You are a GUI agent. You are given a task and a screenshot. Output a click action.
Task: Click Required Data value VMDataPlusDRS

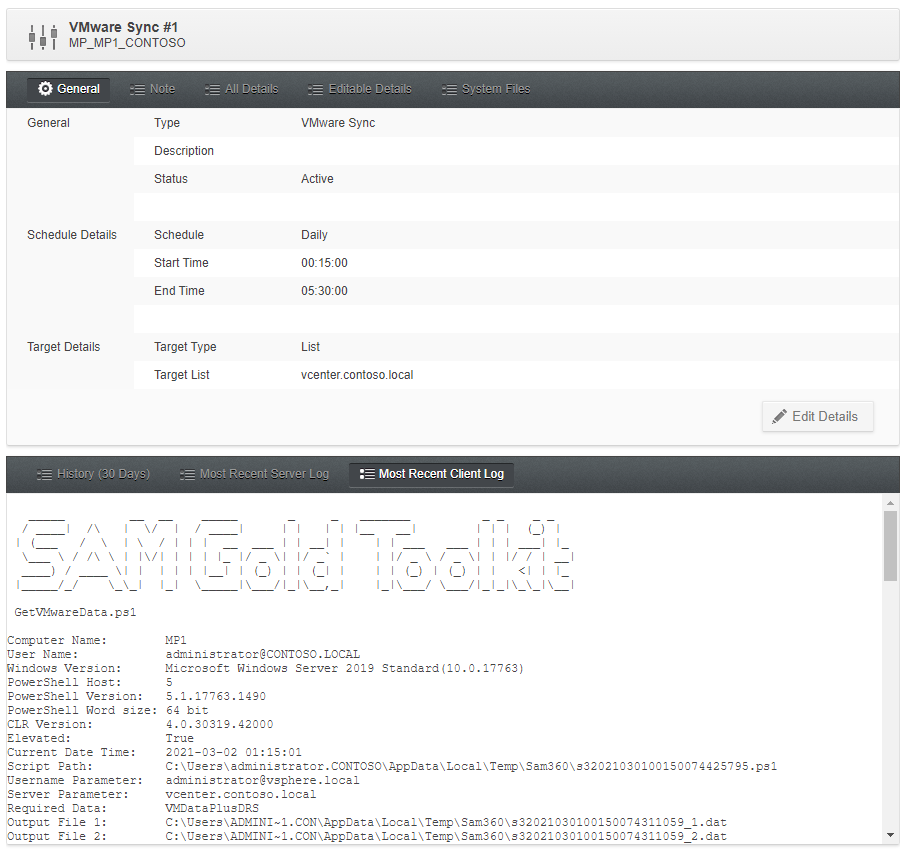pyautogui.click(x=211, y=808)
